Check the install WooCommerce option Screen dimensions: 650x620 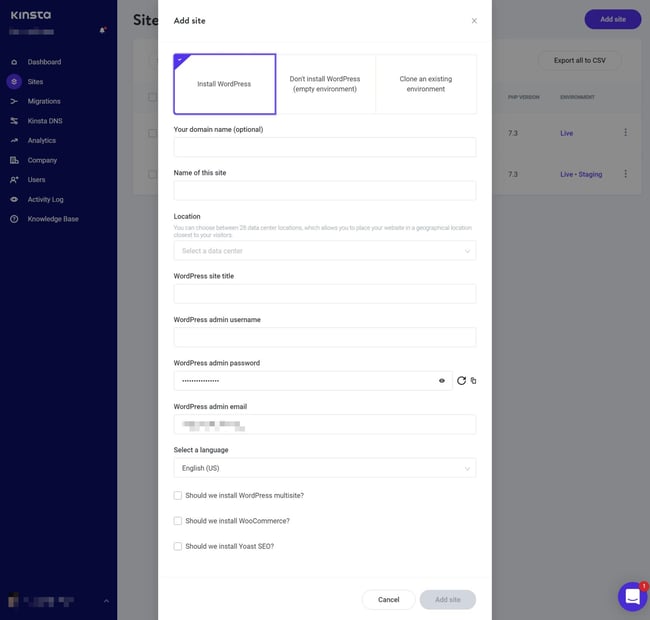tap(178, 521)
